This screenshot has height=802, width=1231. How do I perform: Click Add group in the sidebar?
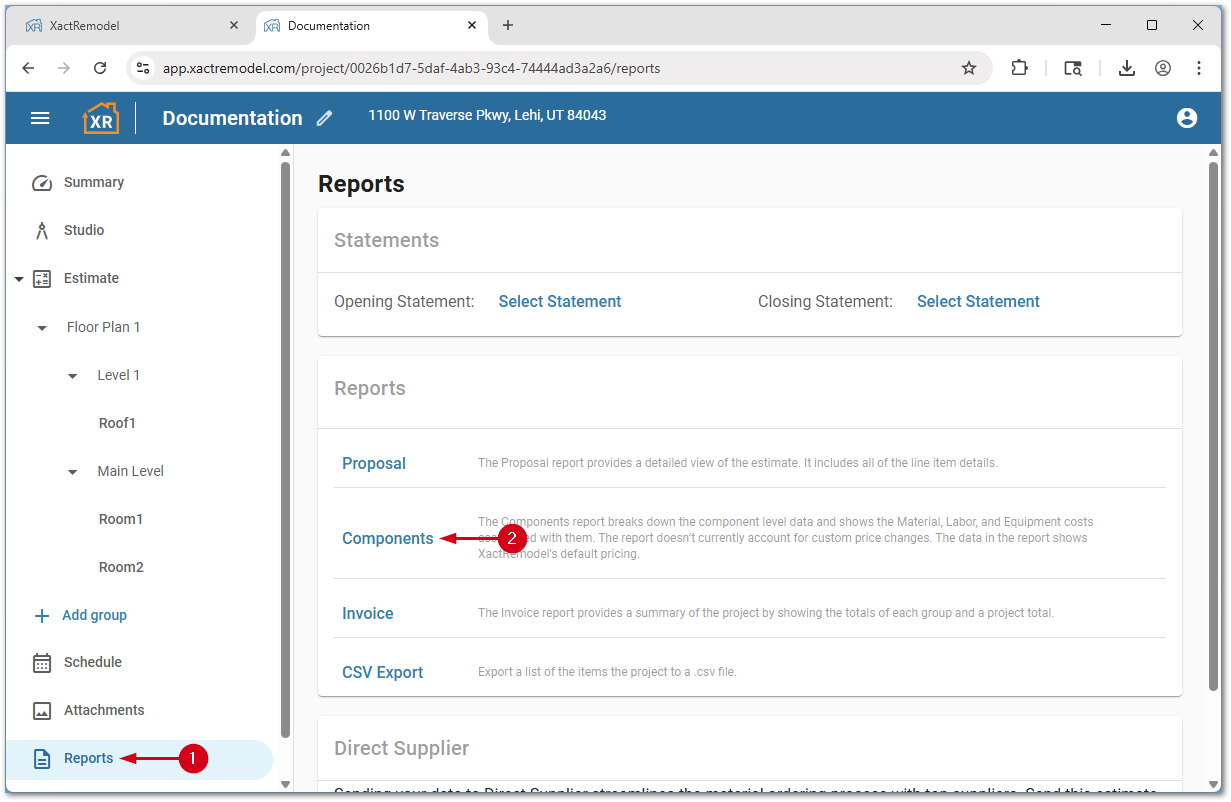[x=94, y=616]
